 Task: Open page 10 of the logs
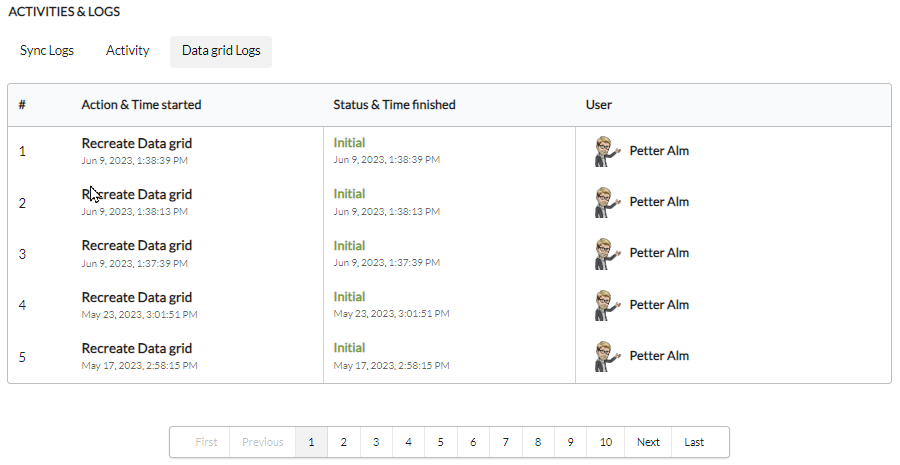(x=606, y=442)
